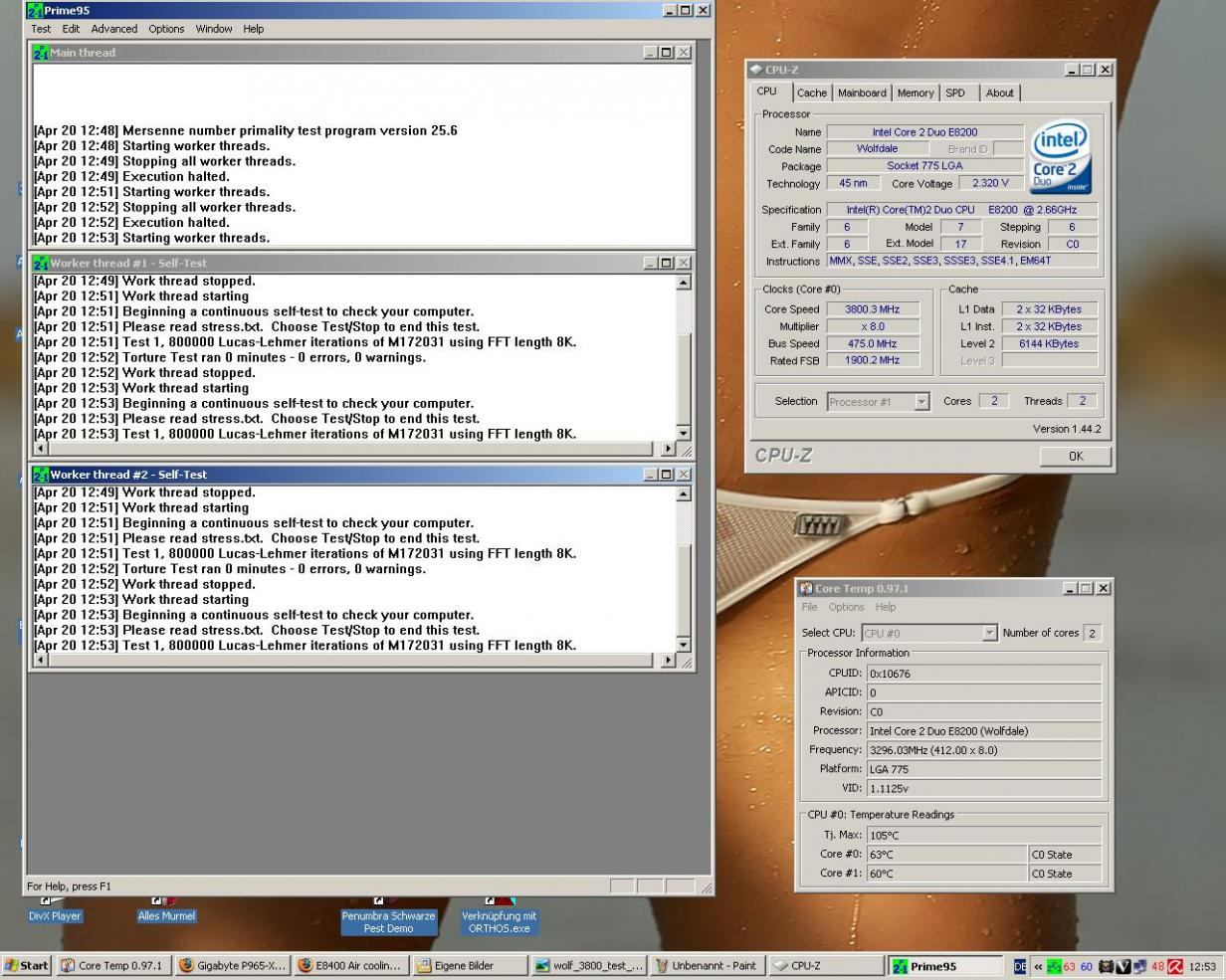The image size is (1226, 980).
Task: Switch to the SPD tab in CPU-Z
Action: [x=955, y=93]
